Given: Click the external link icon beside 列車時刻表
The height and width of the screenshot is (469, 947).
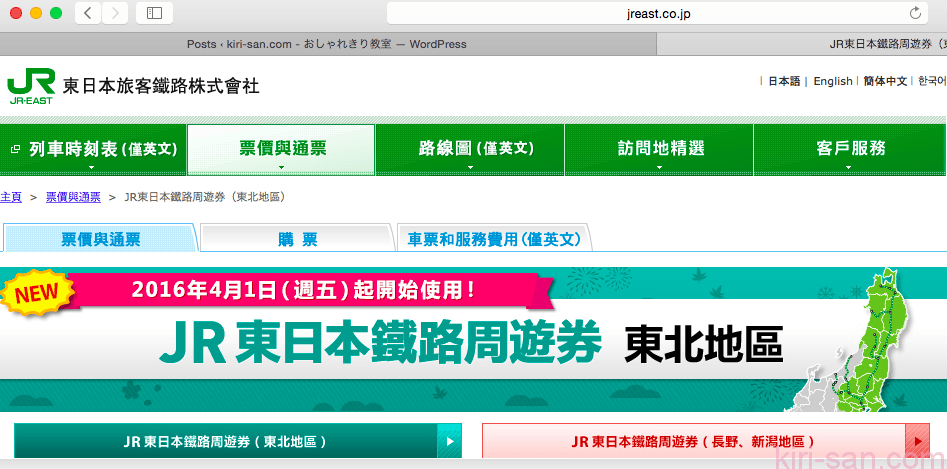Looking at the screenshot, I should (16, 148).
